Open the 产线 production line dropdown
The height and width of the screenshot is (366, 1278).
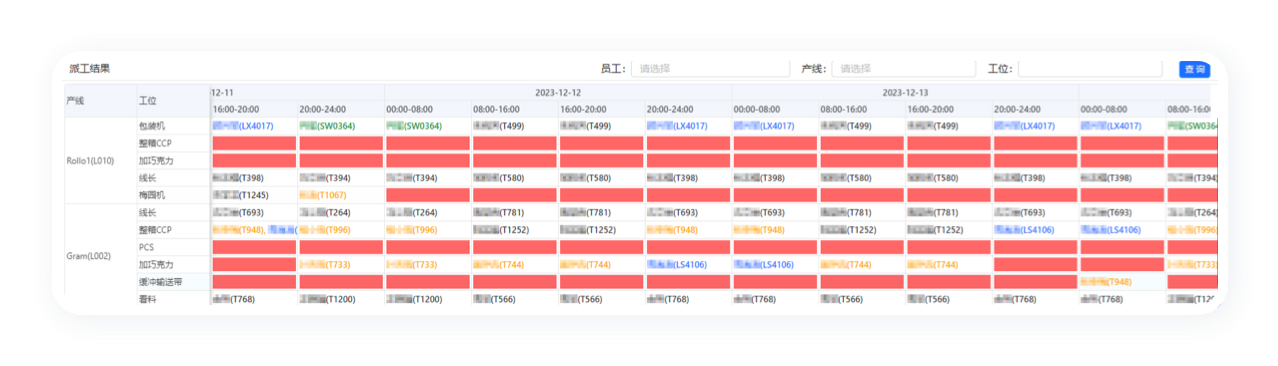pos(903,69)
